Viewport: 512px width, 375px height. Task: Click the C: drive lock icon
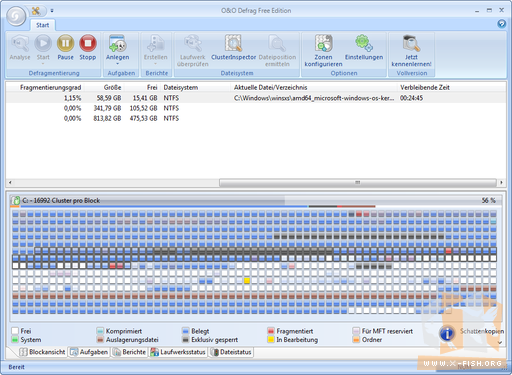click(16, 200)
